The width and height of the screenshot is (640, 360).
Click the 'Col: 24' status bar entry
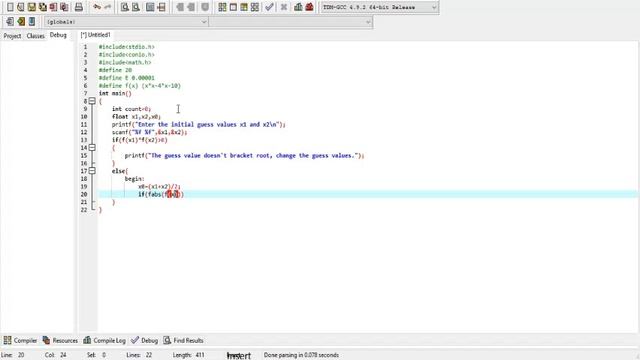56,355
